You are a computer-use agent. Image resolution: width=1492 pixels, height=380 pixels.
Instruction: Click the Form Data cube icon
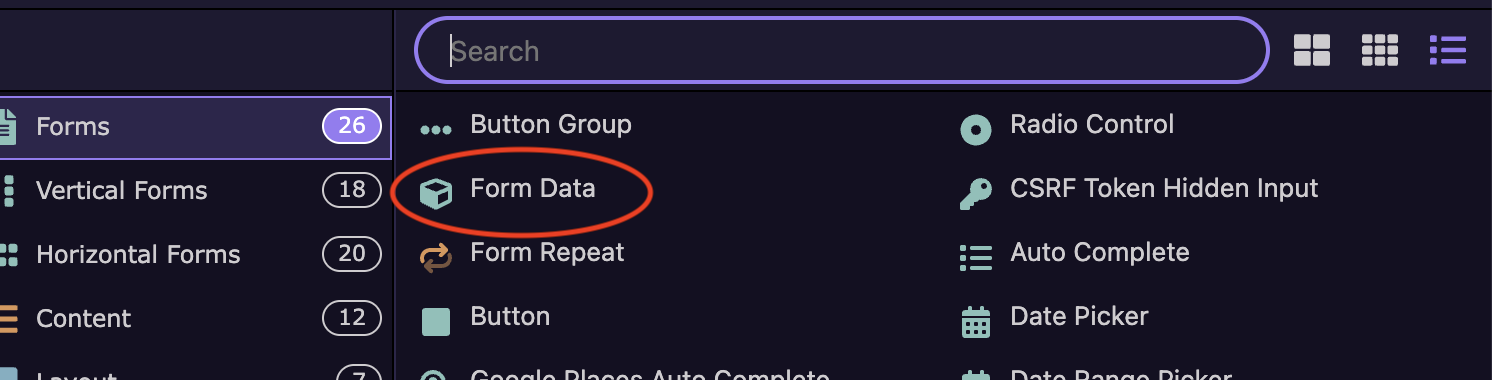(x=436, y=192)
